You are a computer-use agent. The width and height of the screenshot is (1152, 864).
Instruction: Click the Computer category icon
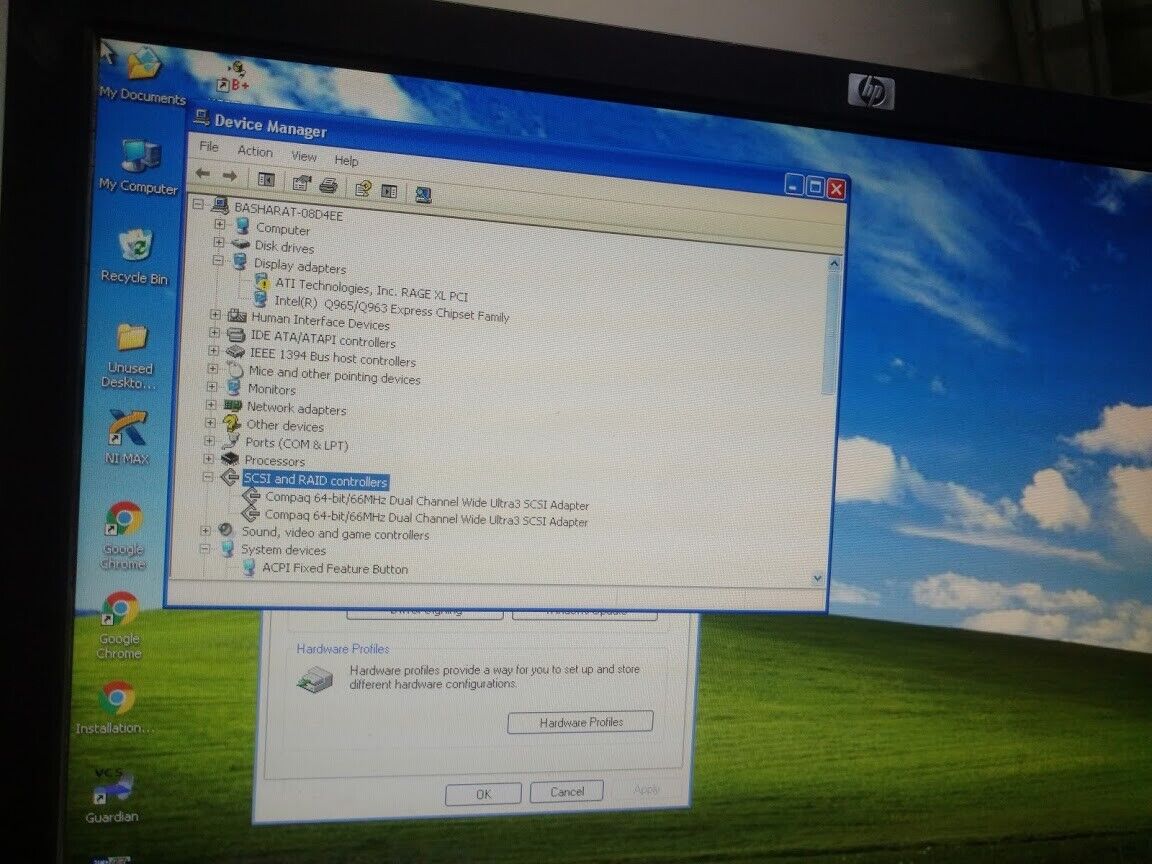pos(242,226)
